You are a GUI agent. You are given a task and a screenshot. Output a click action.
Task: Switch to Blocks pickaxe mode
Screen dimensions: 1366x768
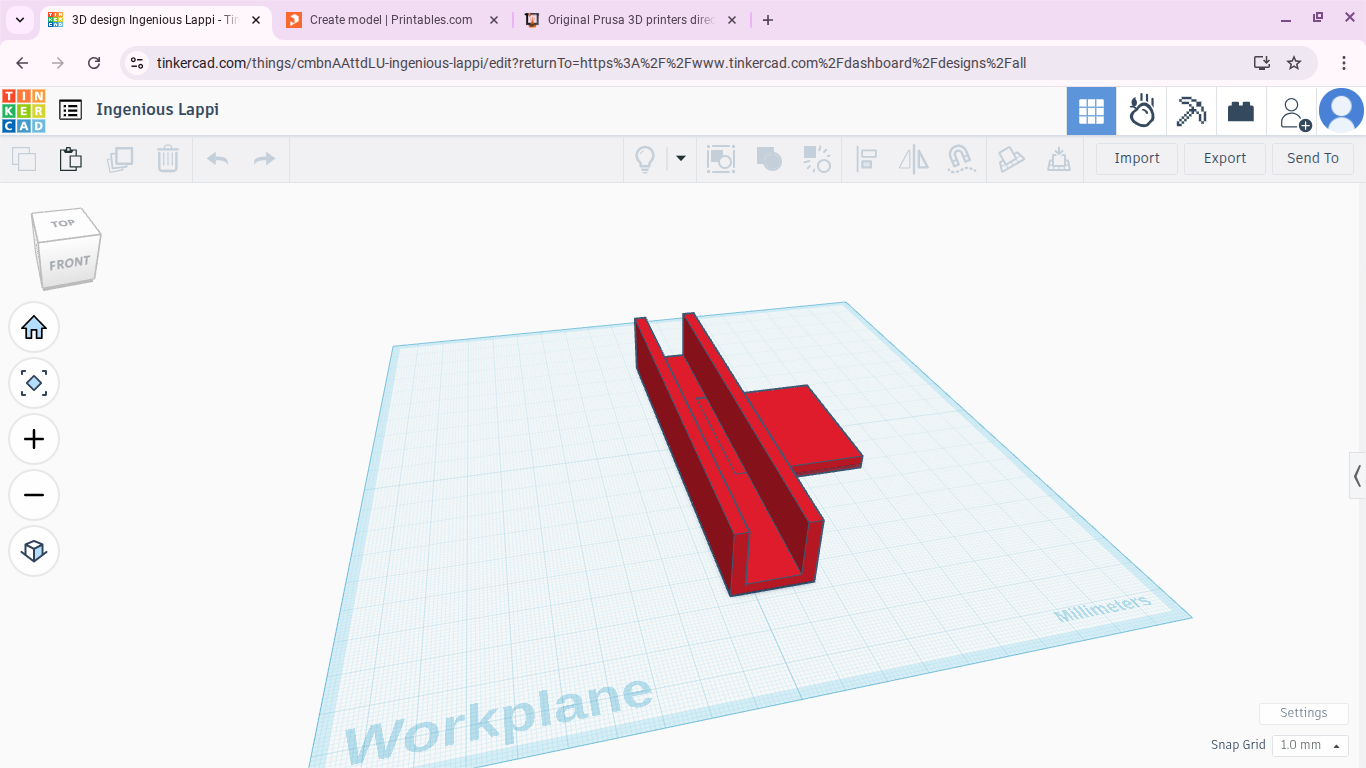[x=1191, y=111]
